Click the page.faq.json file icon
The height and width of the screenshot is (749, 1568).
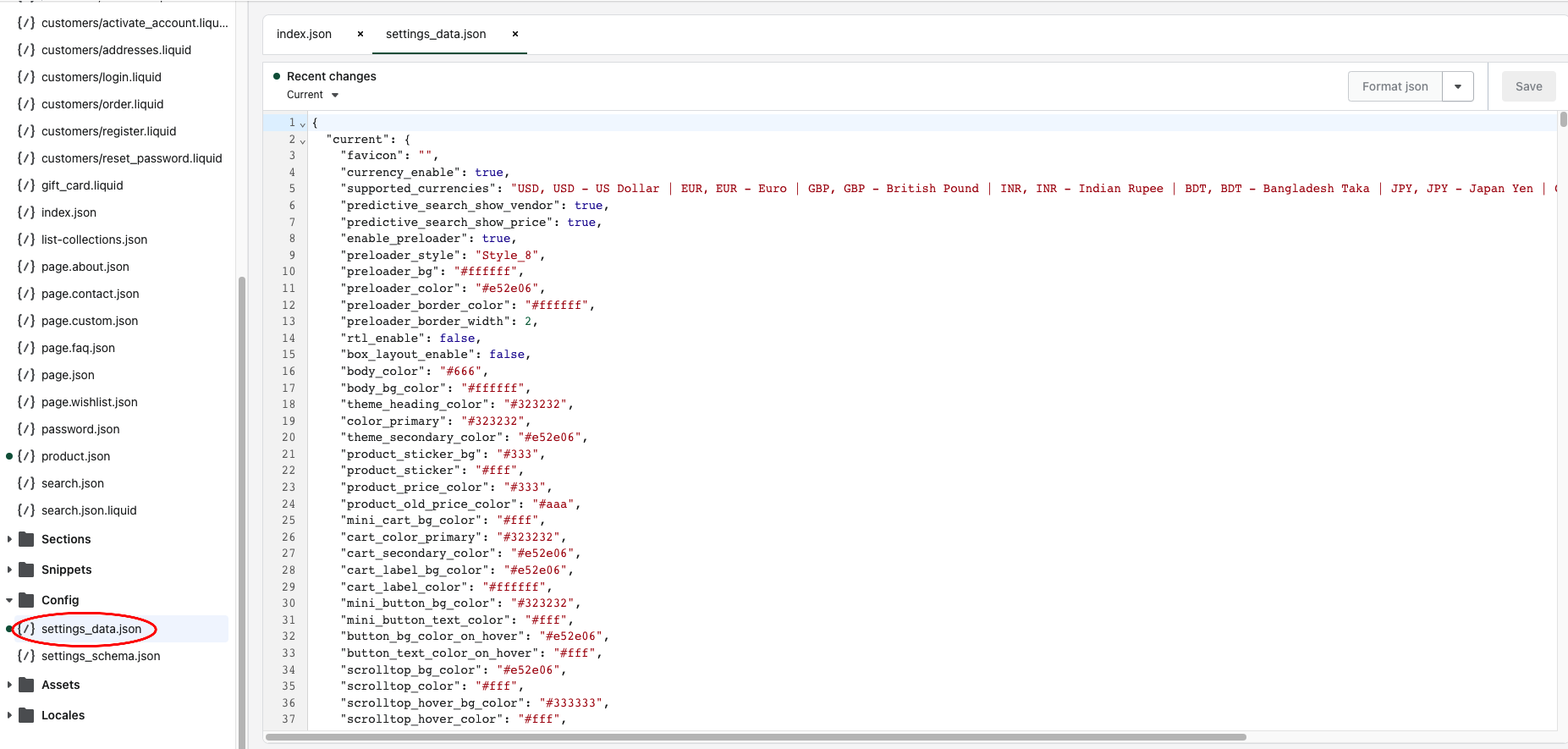click(x=26, y=348)
